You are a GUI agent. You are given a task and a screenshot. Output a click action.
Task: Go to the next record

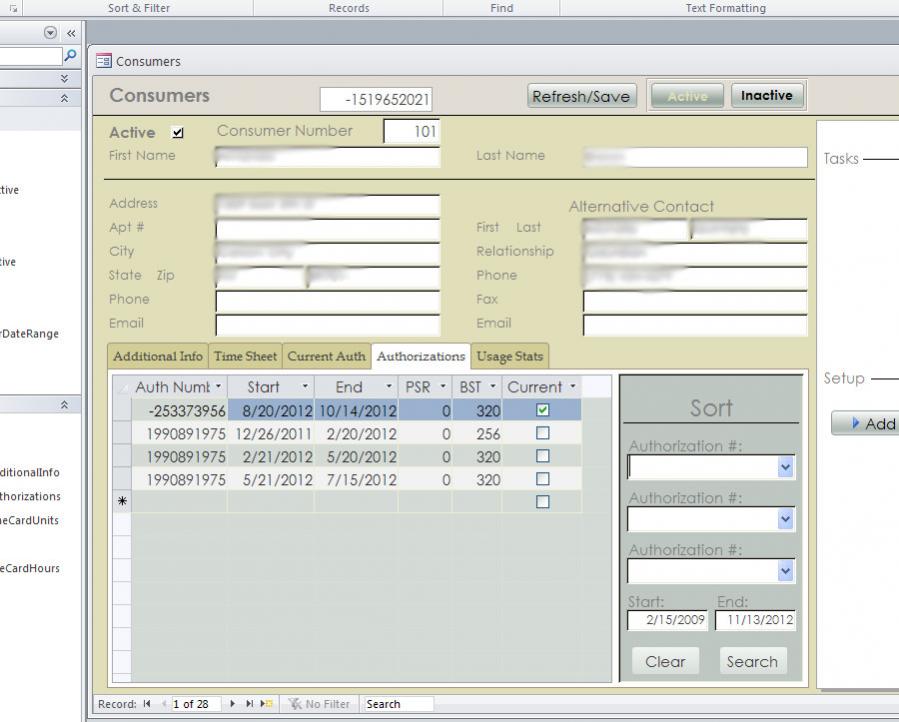[x=233, y=704]
